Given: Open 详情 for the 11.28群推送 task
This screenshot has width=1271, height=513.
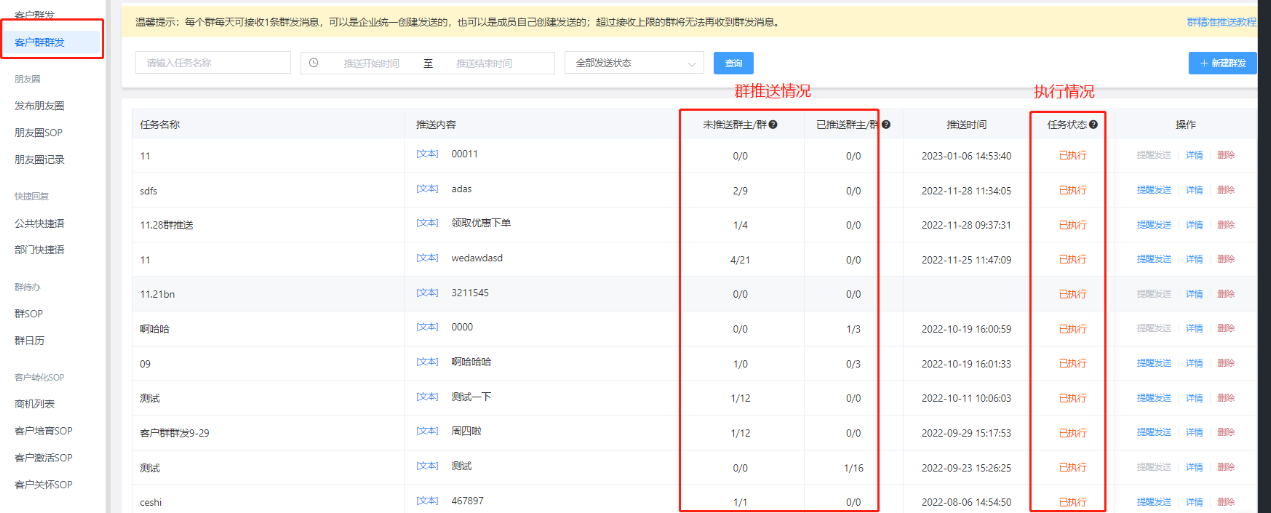Looking at the screenshot, I should (1194, 225).
